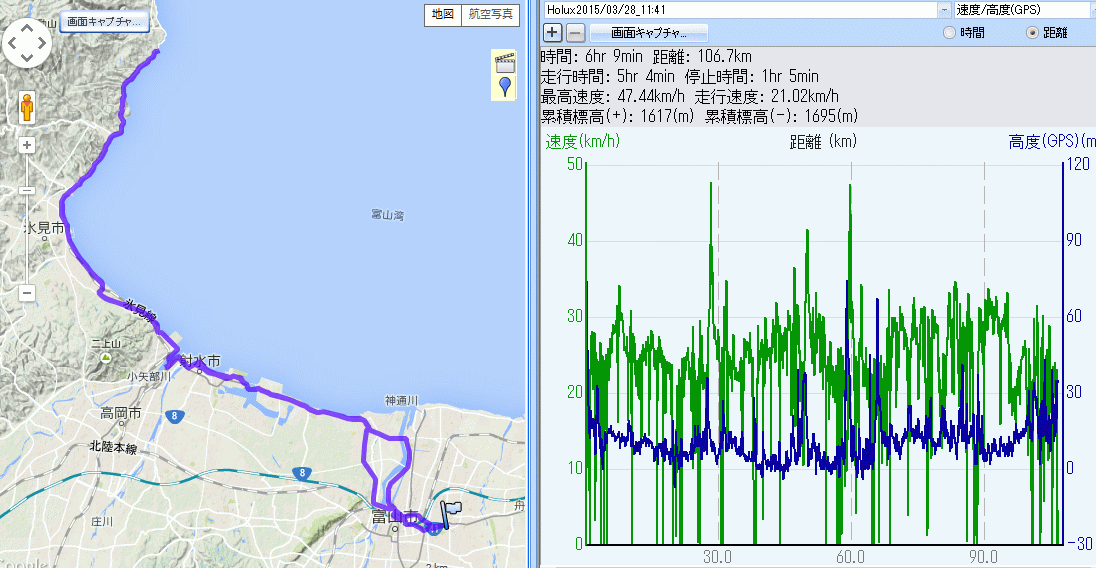Image resolution: width=1096 pixels, height=568 pixels.
Task: Zoom in the graph with plus button
Action: (x=552, y=33)
